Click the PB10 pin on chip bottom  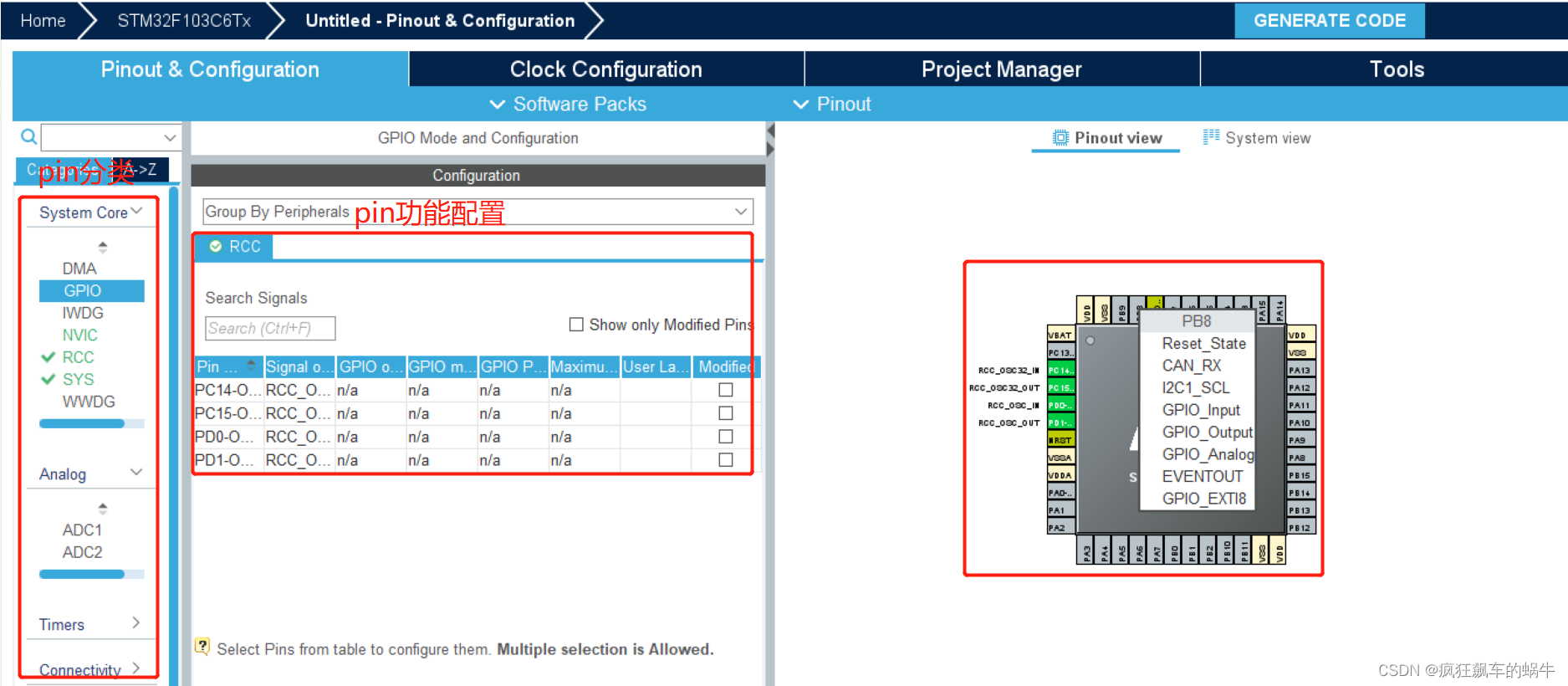(x=1227, y=550)
